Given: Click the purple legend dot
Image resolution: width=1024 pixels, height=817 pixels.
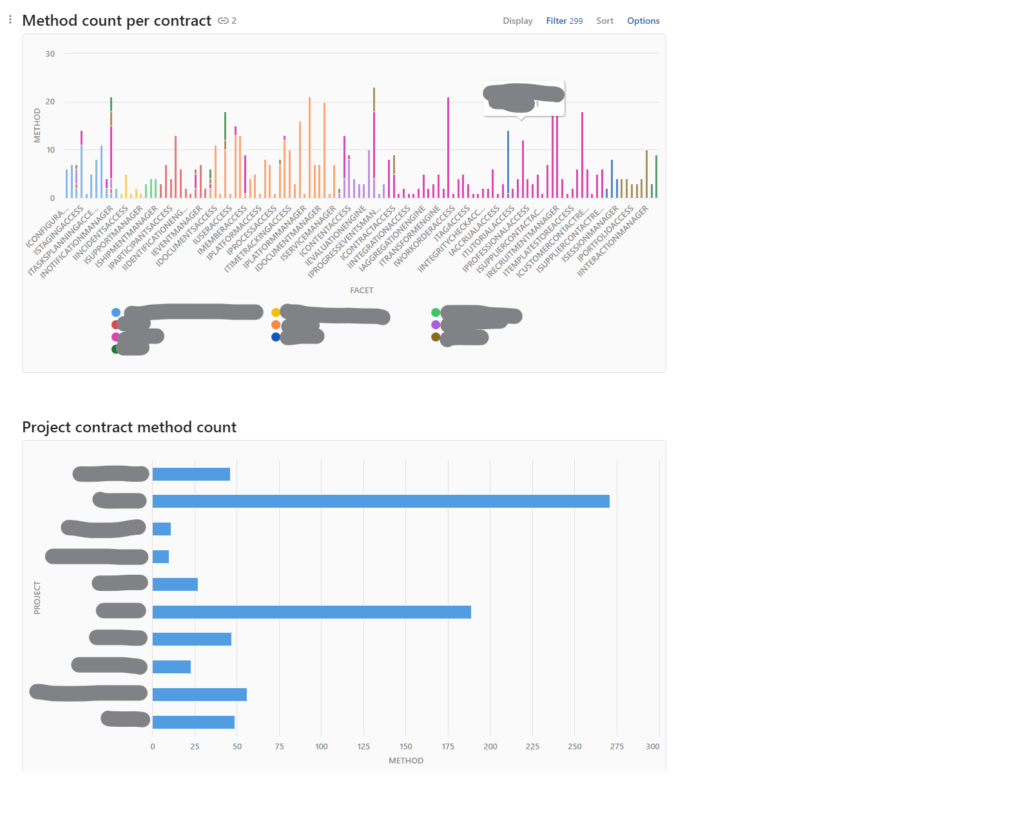Looking at the screenshot, I should tap(436, 325).
